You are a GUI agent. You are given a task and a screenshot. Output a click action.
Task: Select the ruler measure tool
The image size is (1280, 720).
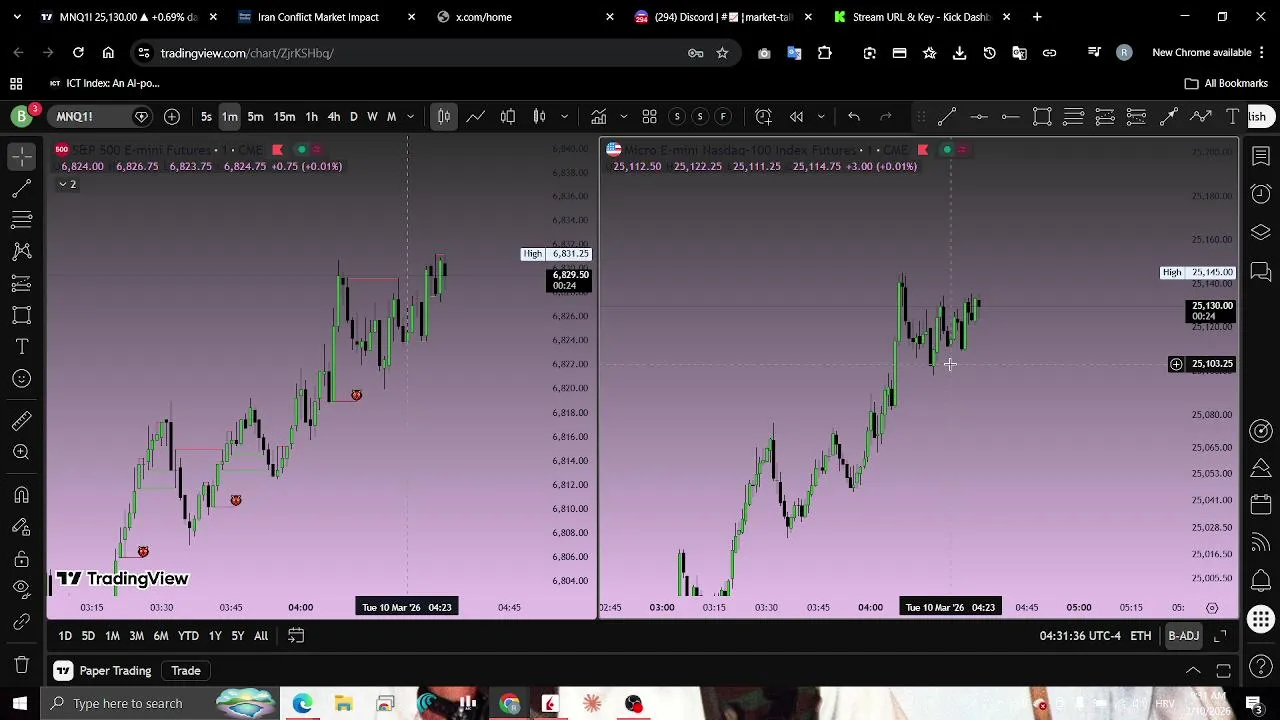[22, 421]
